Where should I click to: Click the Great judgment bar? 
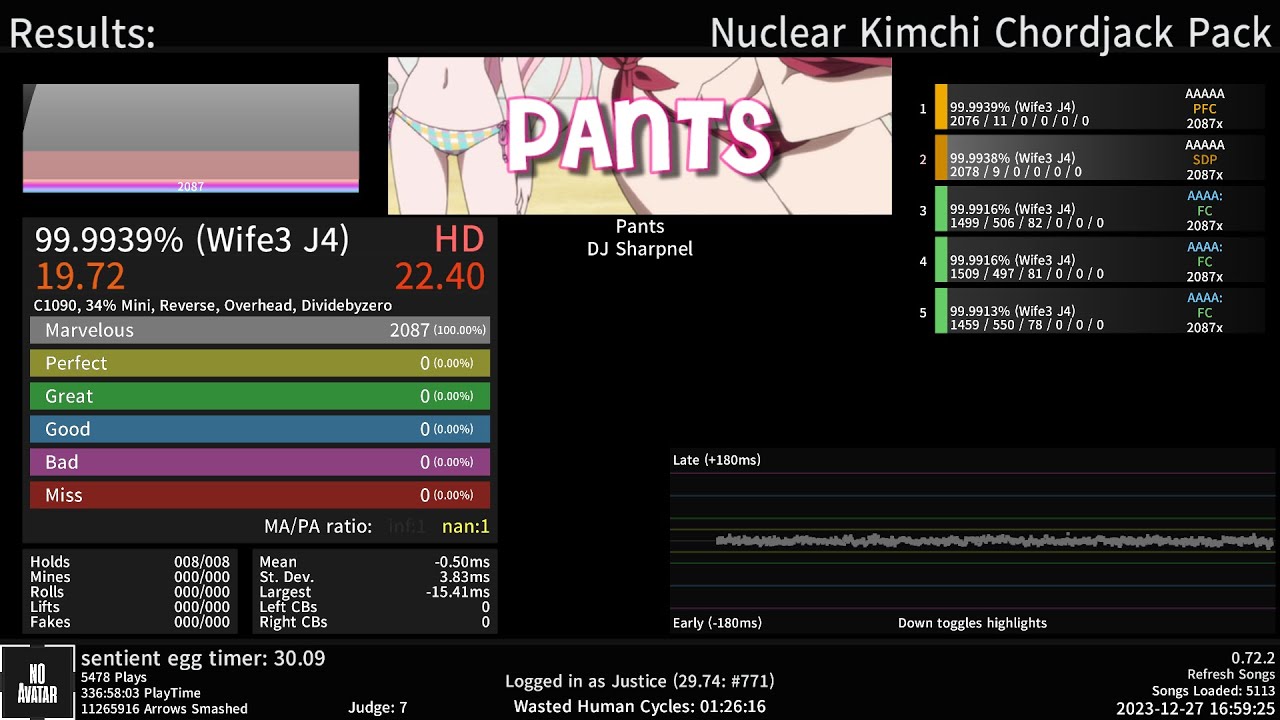click(x=260, y=396)
